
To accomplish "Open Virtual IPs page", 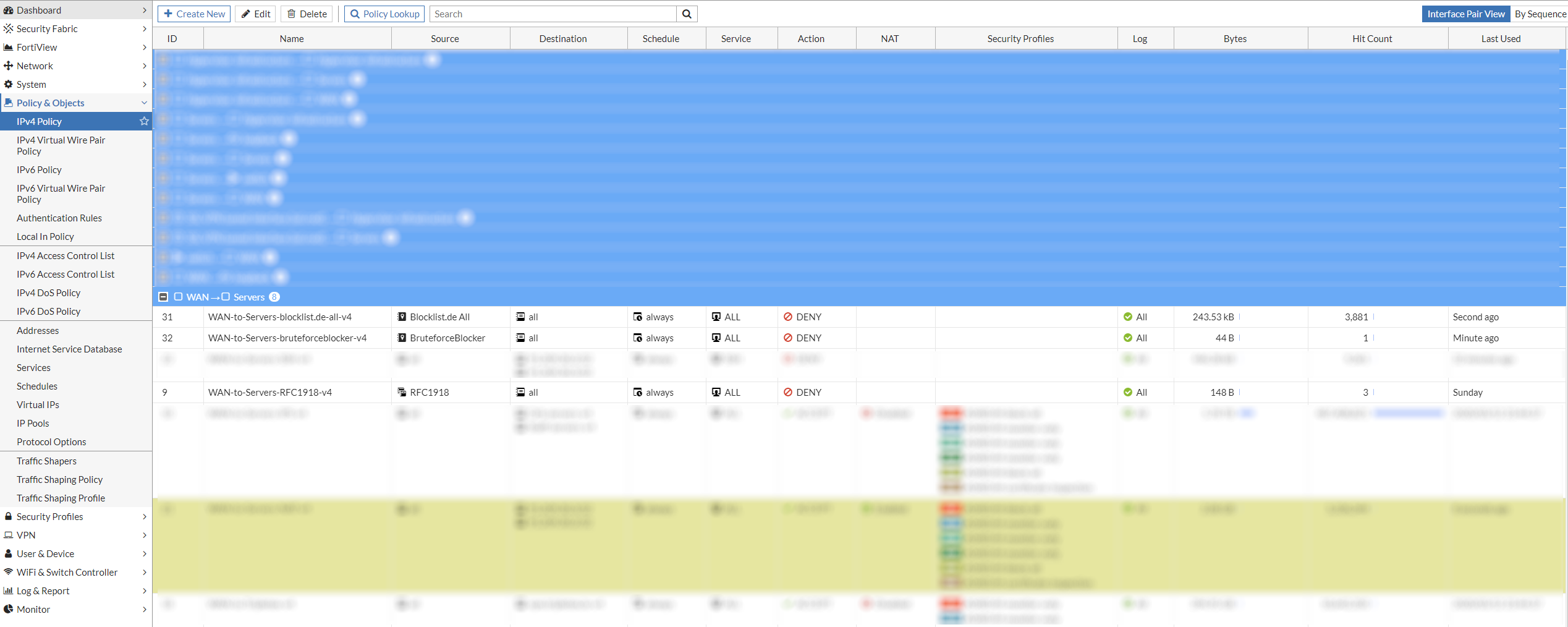I will coord(38,405).
